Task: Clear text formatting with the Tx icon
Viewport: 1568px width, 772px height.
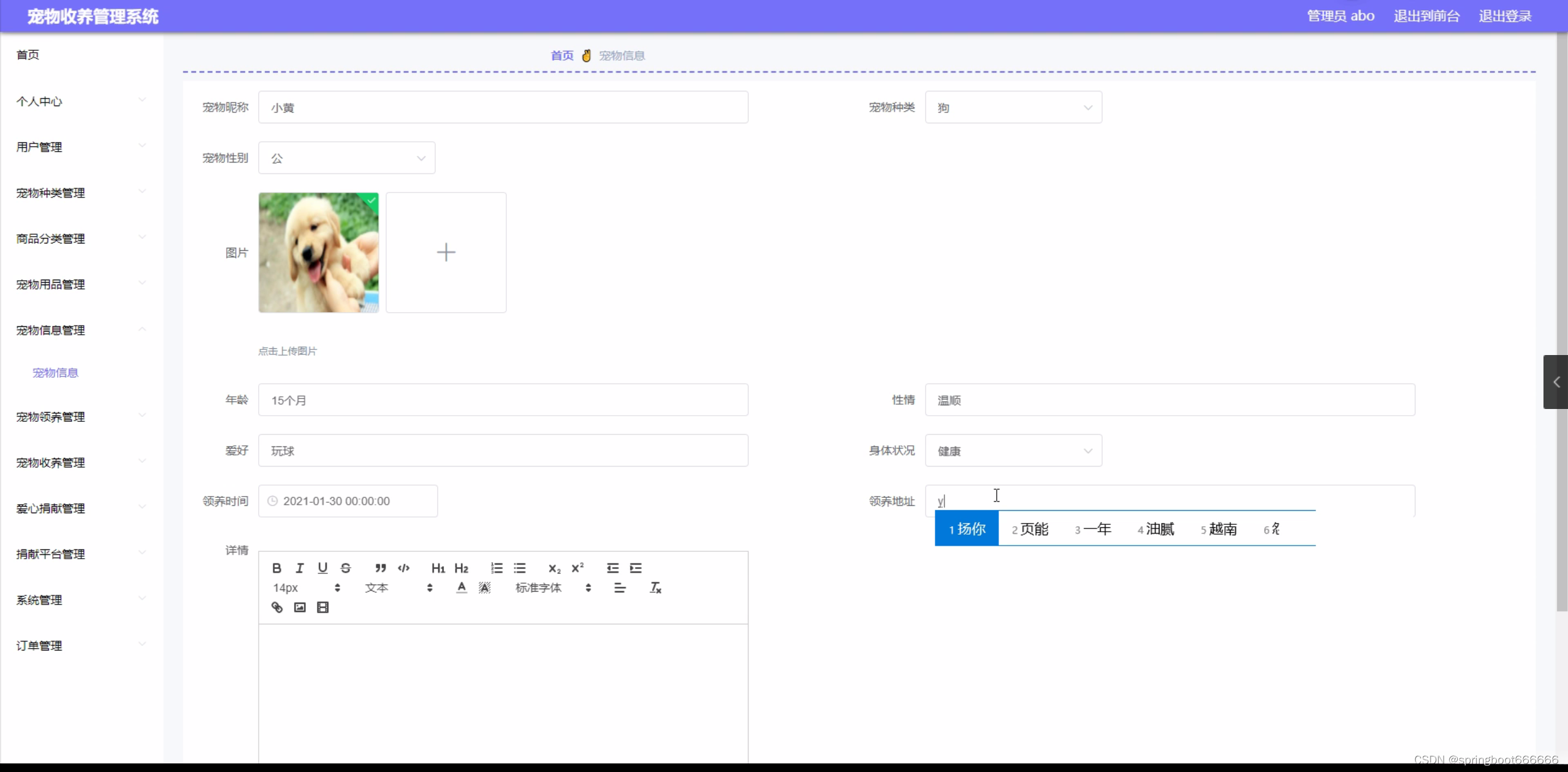Action: coord(655,587)
